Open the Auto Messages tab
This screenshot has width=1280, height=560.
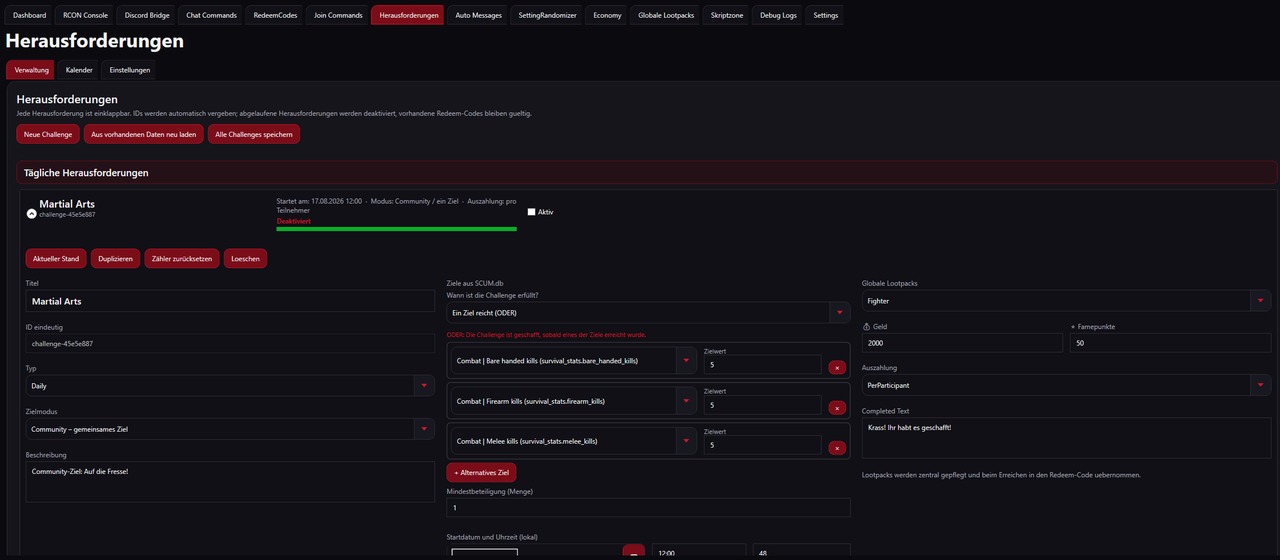[478, 15]
